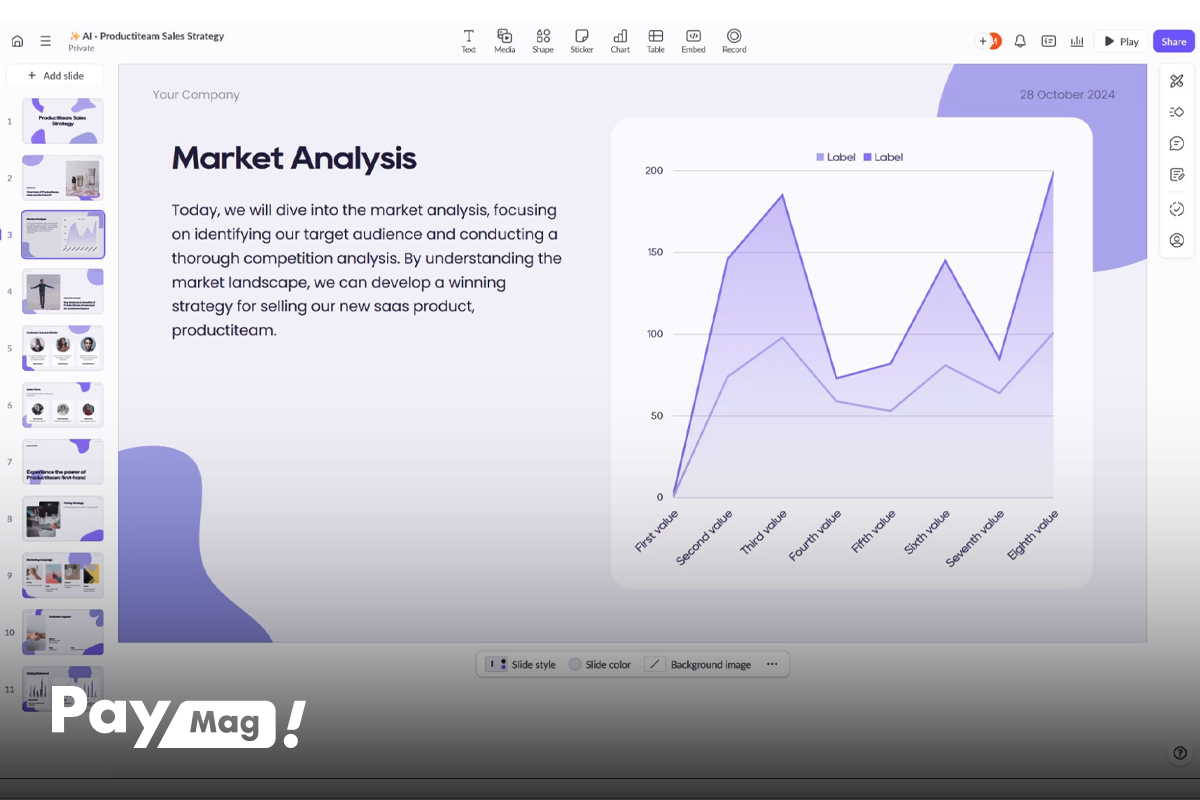Open the Slide color picker
Screen dimensions: 1200x800
pos(600,664)
